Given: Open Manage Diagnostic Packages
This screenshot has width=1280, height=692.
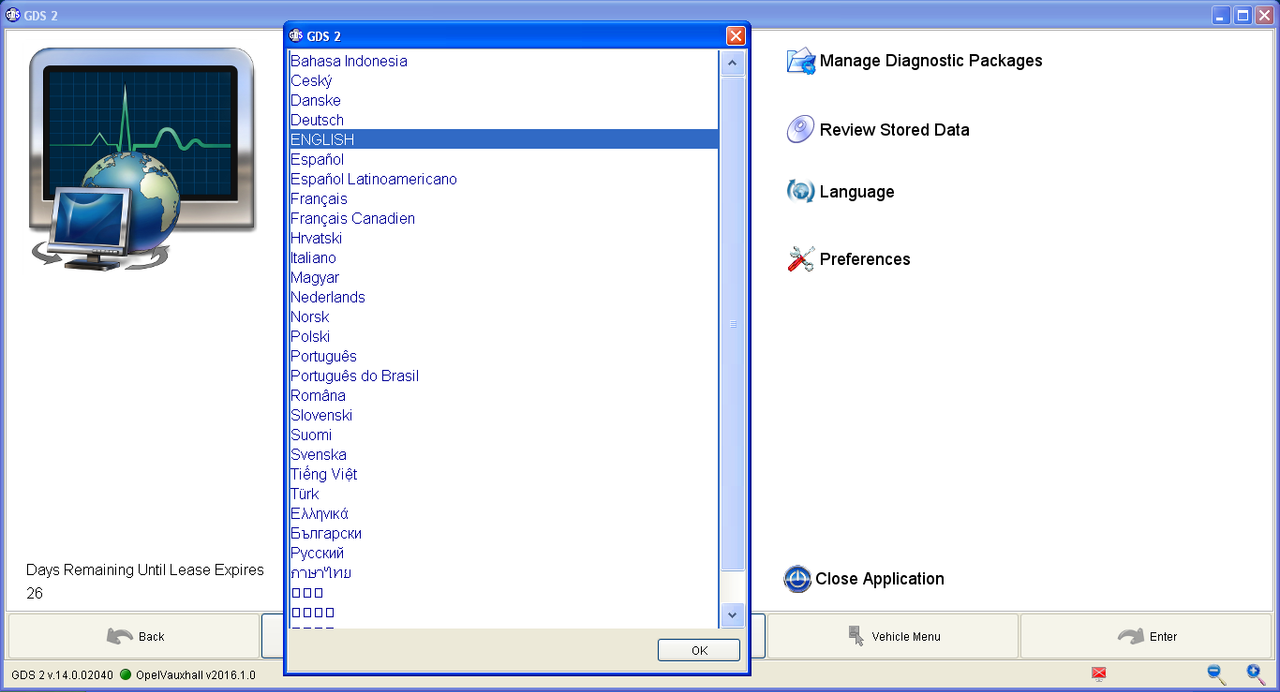Looking at the screenshot, I should pos(931,61).
